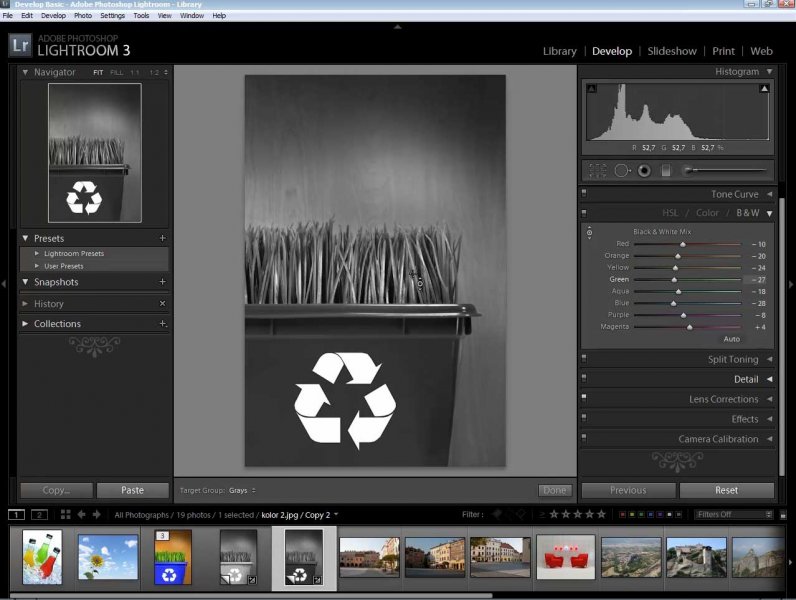Add a new preset with the plus icon

[163, 239]
